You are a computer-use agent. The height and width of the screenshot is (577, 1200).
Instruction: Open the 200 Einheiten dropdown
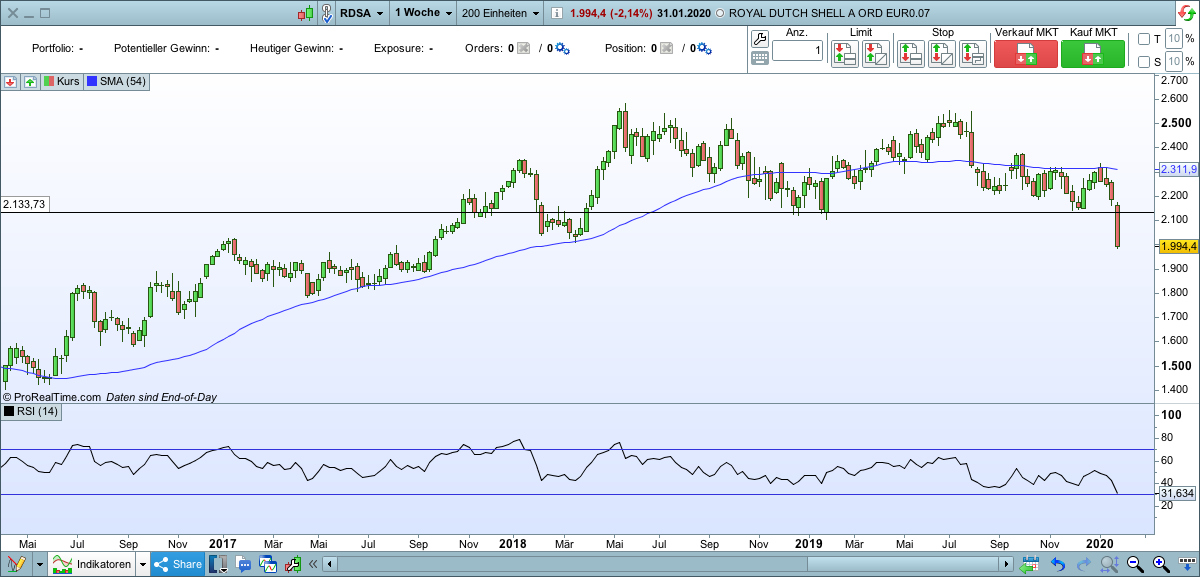pyautogui.click(x=499, y=13)
